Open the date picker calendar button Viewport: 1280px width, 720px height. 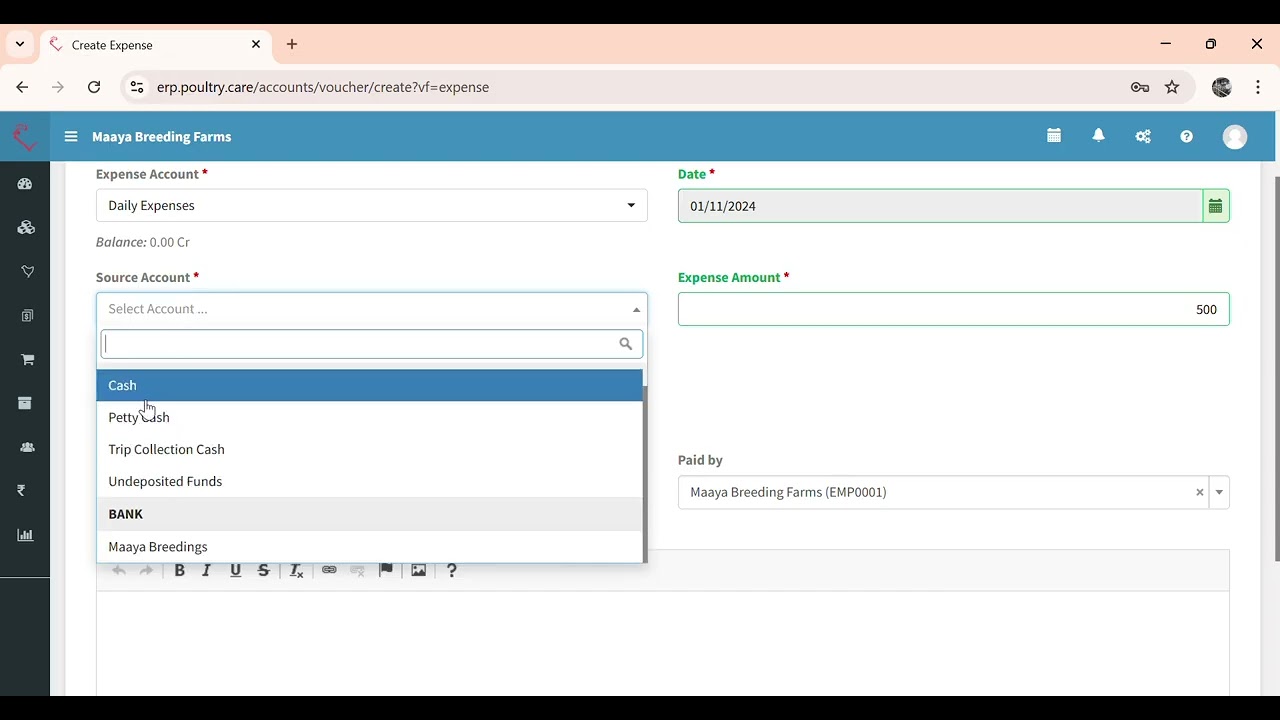tap(1216, 206)
